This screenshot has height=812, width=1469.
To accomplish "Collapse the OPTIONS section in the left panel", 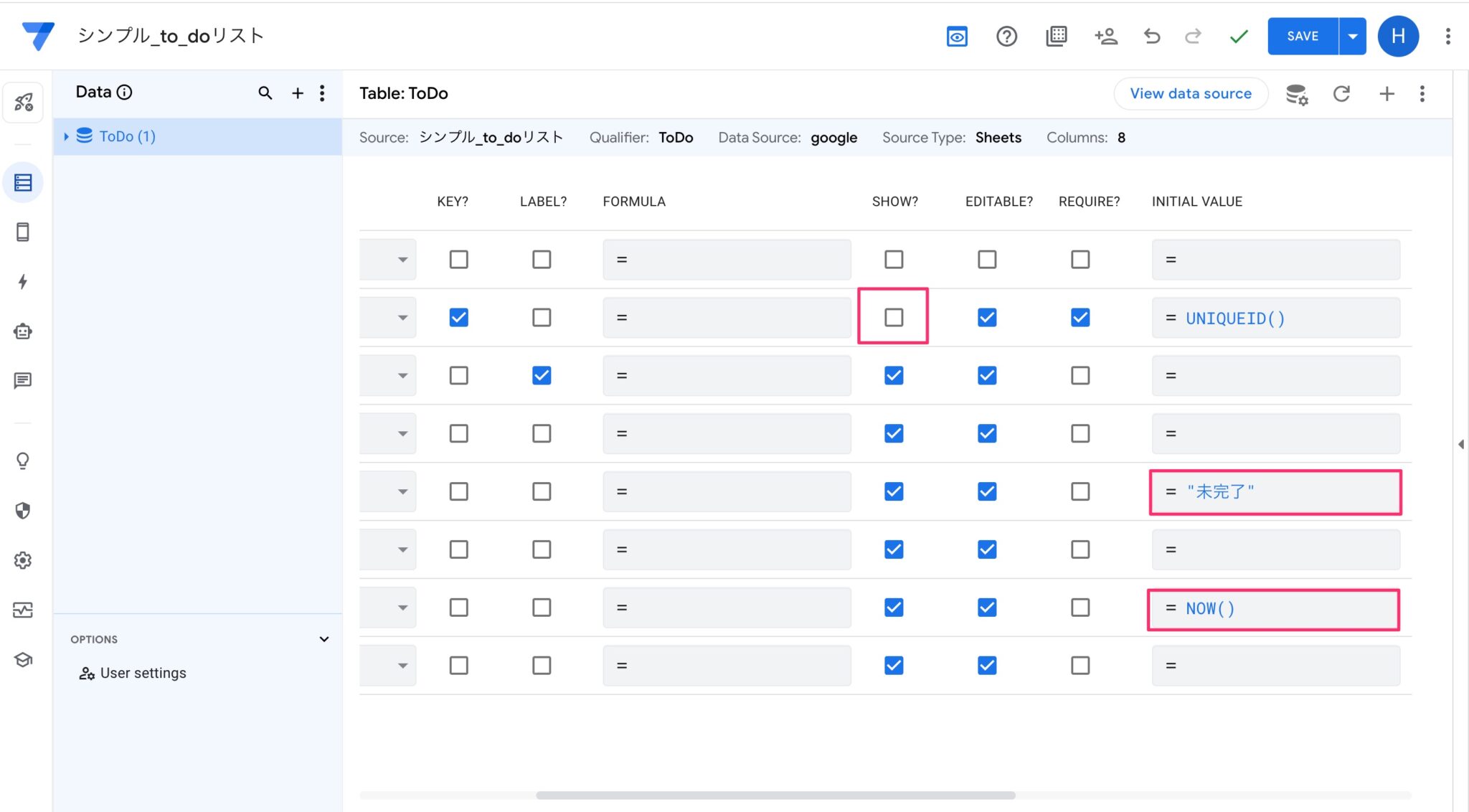I will [324, 638].
